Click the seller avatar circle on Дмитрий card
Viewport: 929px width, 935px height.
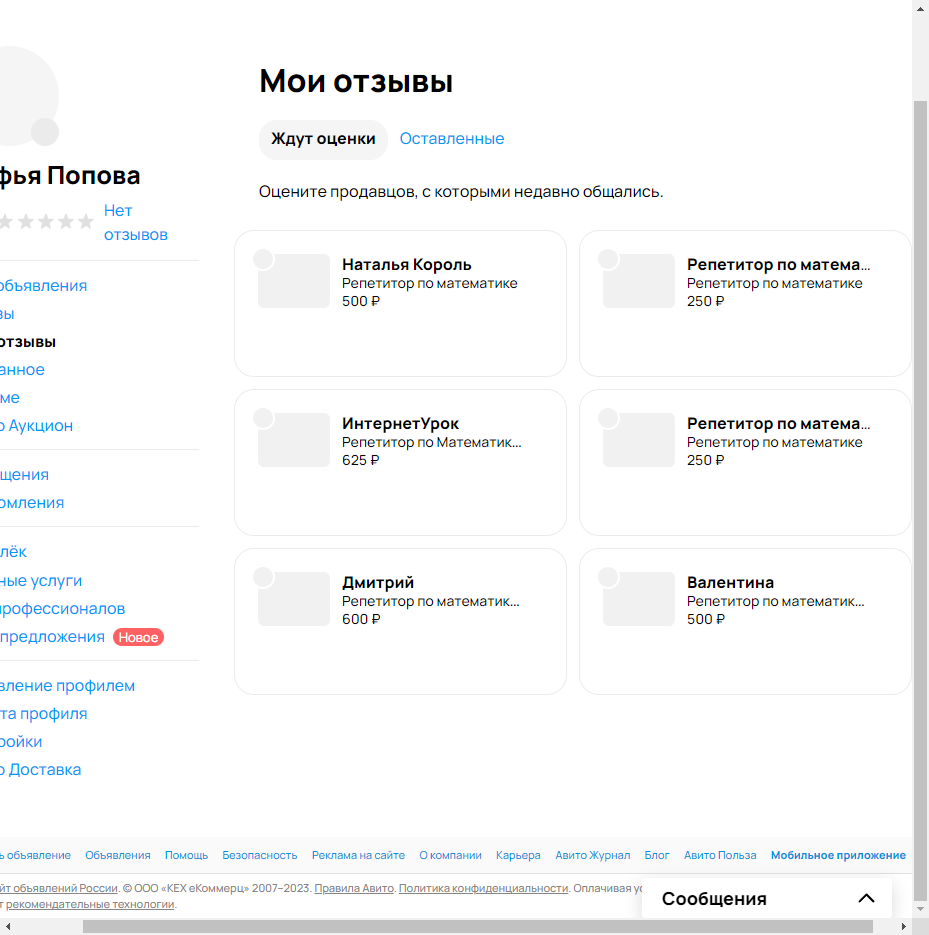[264, 578]
